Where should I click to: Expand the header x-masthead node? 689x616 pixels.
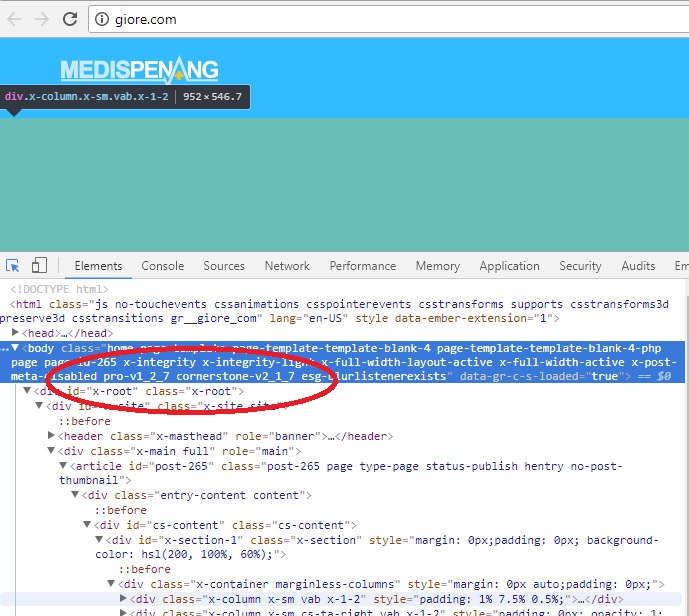(51, 435)
